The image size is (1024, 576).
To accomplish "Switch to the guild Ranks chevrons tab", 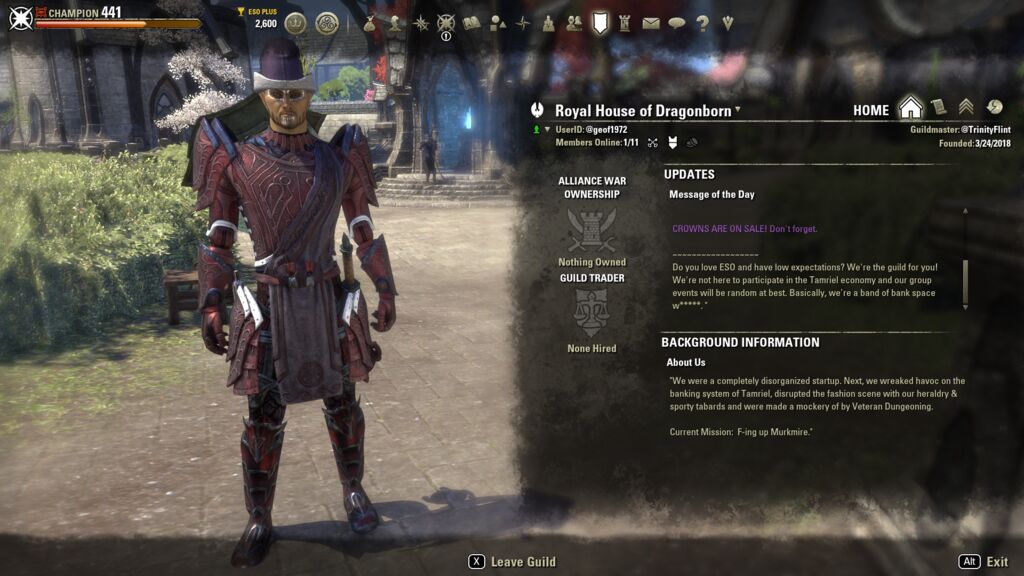I will coord(967,108).
